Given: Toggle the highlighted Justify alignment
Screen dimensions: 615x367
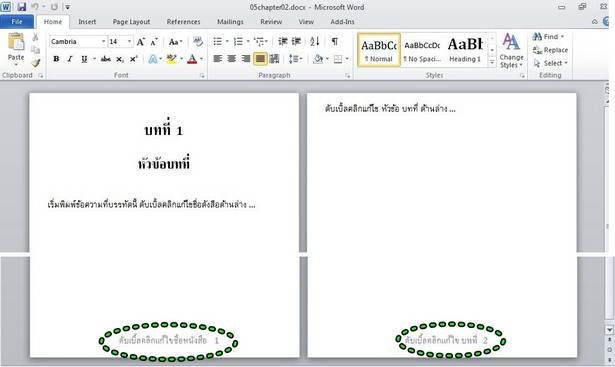Looking at the screenshot, I should click(x=260, y=59).
